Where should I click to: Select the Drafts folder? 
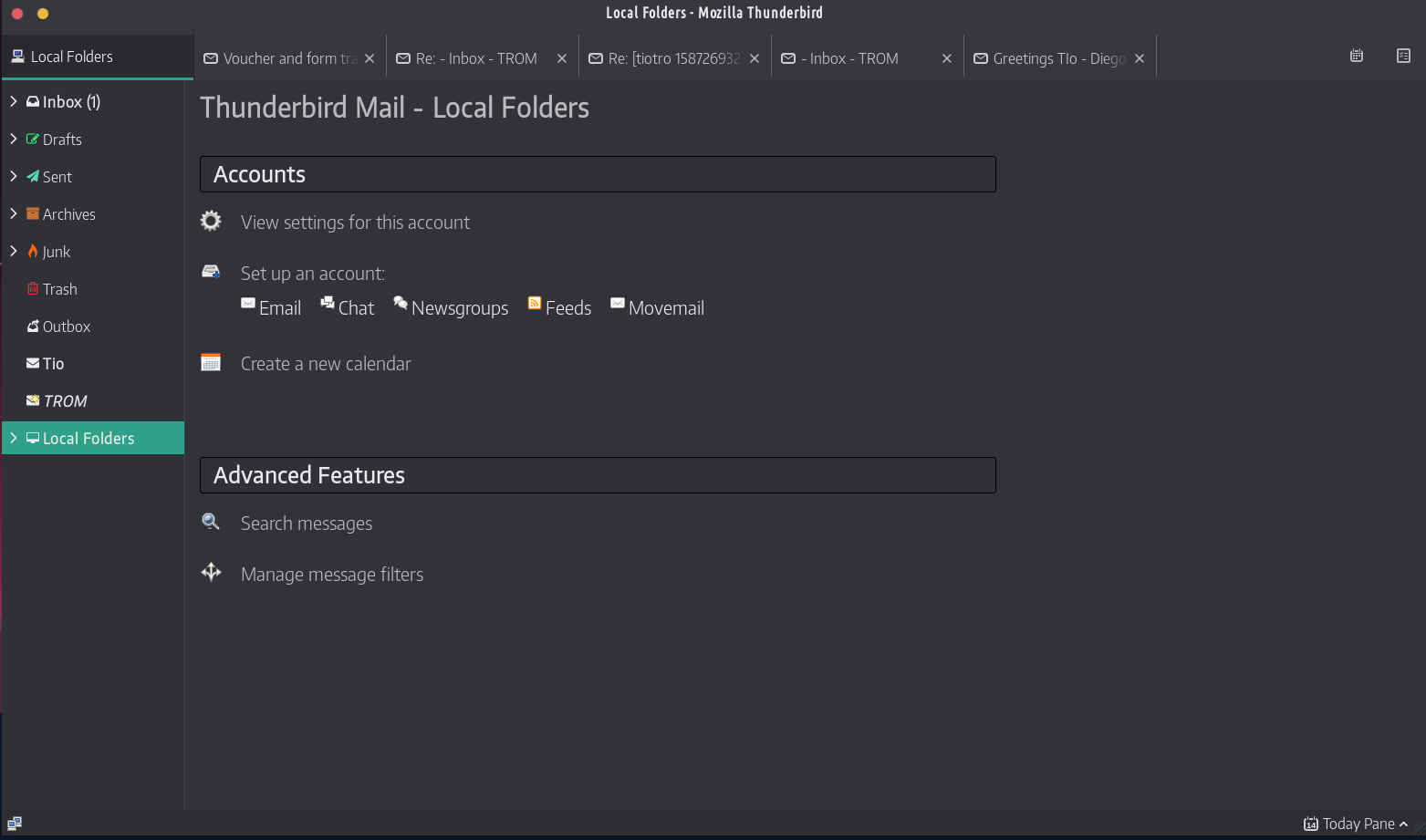(93, 139)
